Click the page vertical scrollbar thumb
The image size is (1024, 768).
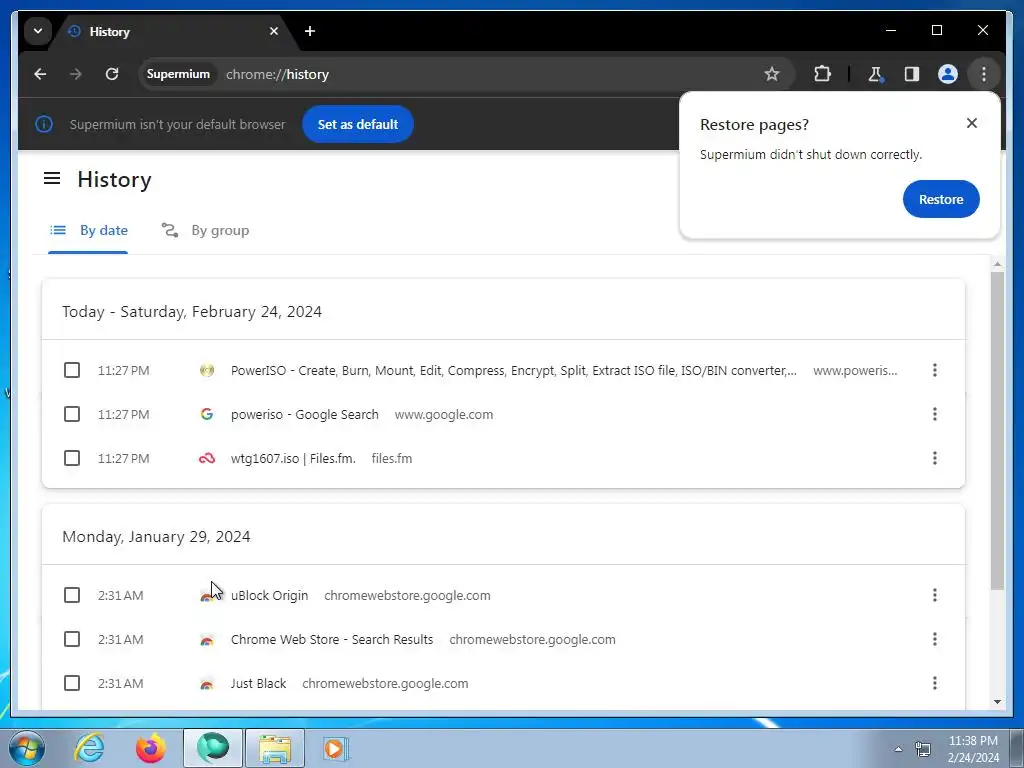[997, 431]
